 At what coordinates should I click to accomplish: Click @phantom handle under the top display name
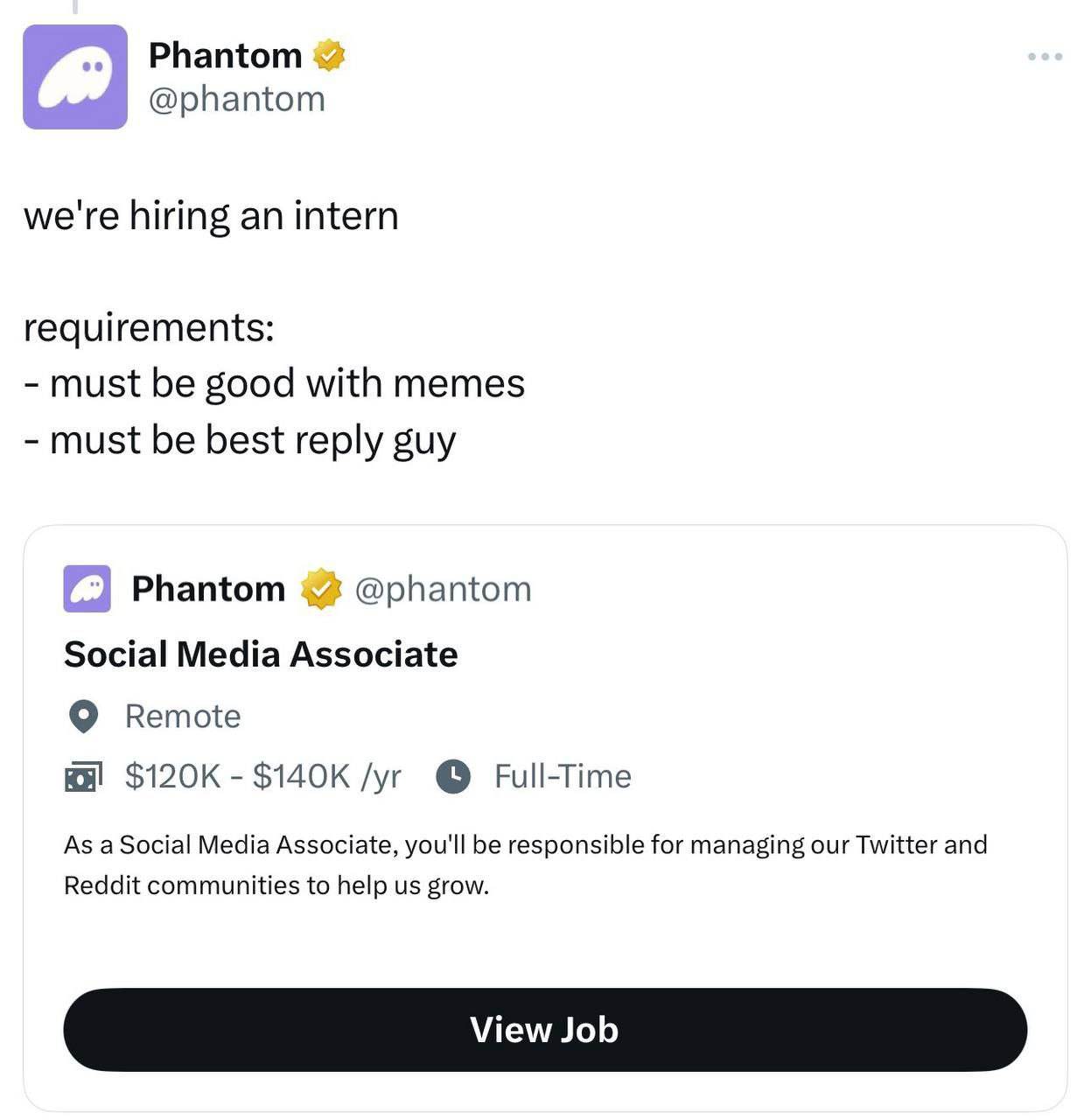point(237,99)
